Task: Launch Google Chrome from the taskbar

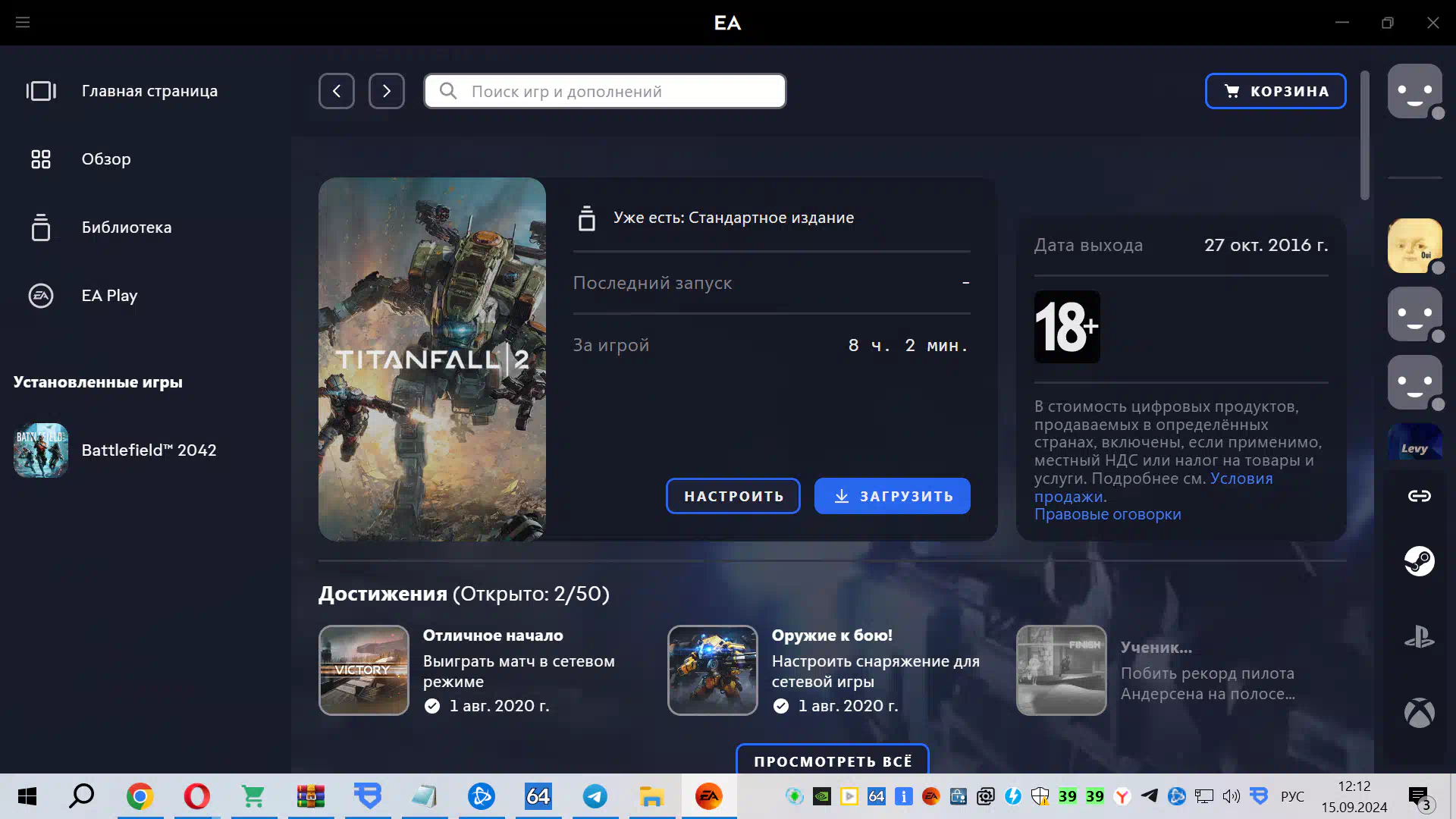Action: click(x=140, y=796)
